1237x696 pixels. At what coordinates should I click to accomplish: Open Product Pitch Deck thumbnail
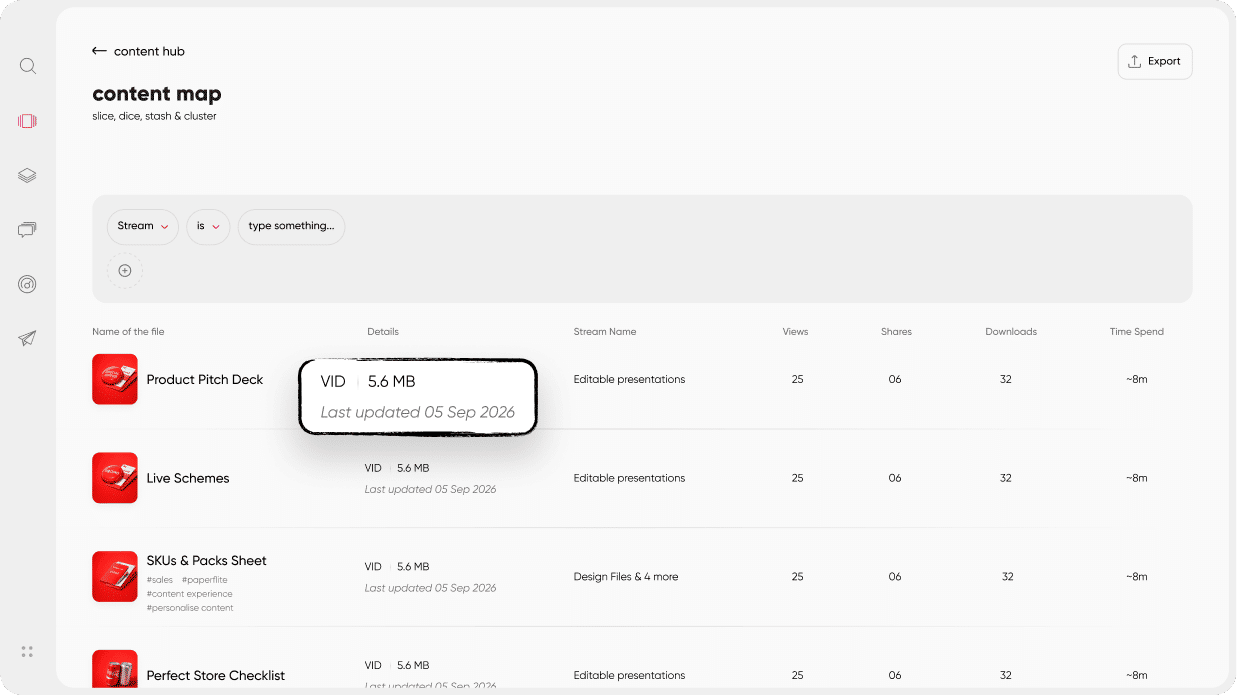coord(115,380)
